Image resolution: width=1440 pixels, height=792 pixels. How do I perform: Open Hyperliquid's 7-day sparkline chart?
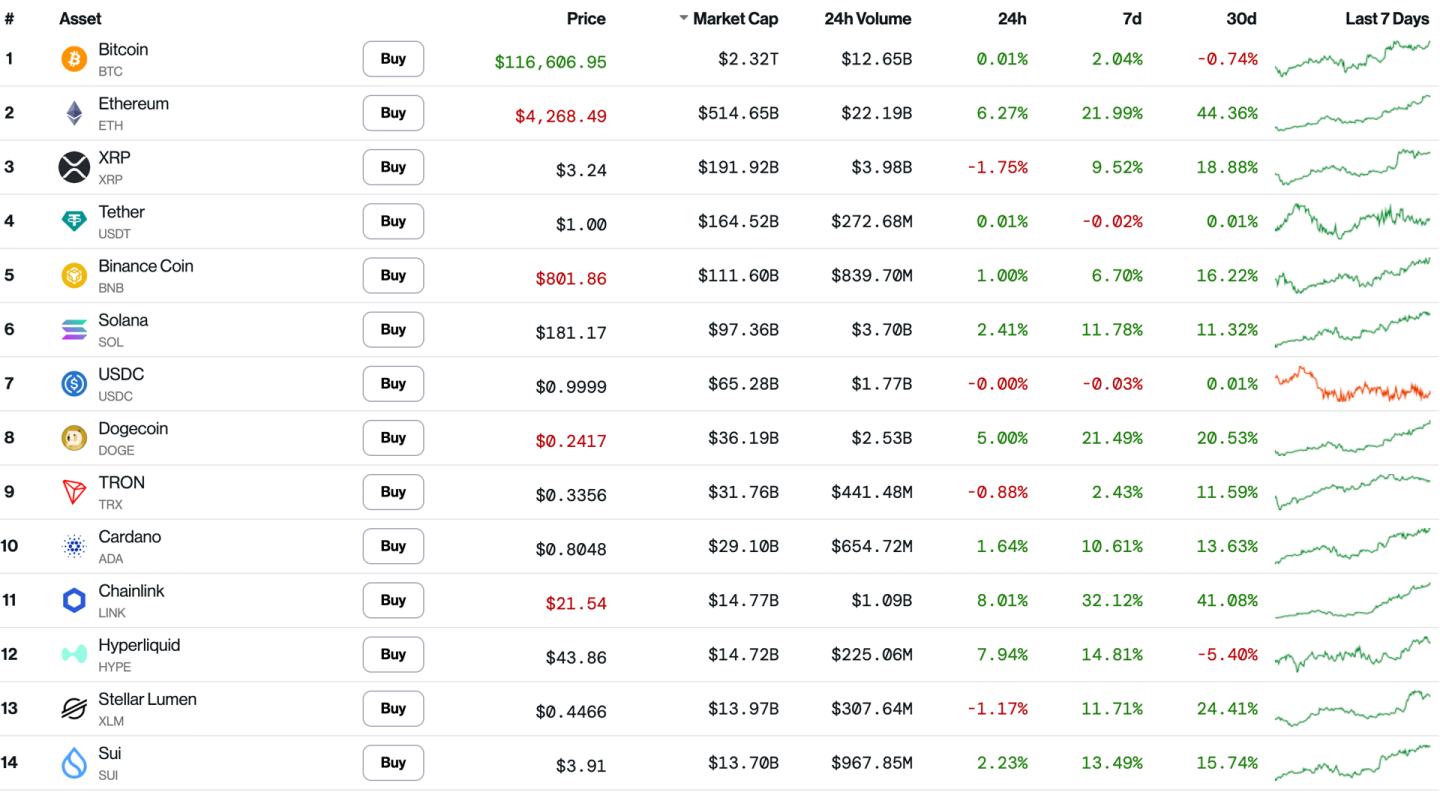coord(1352,654)
